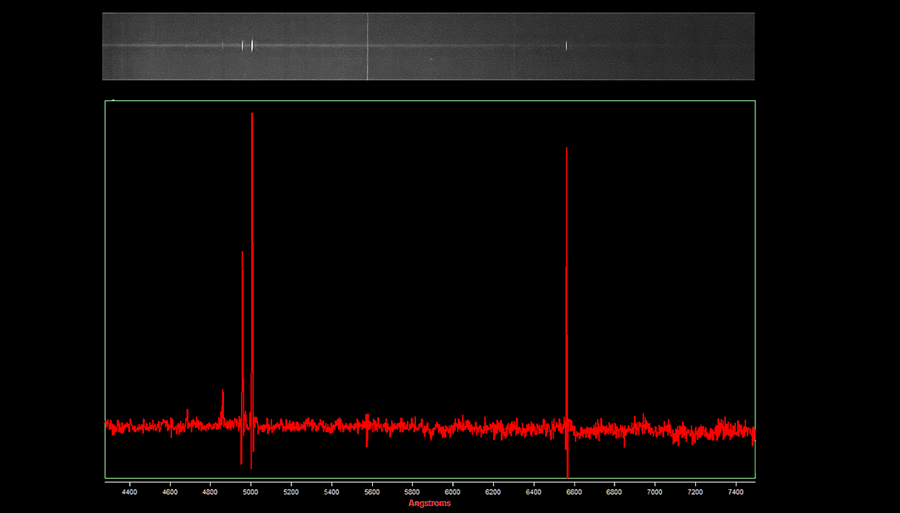
Task: Select the 7000 axis tick label
Action: coord(655,491)
